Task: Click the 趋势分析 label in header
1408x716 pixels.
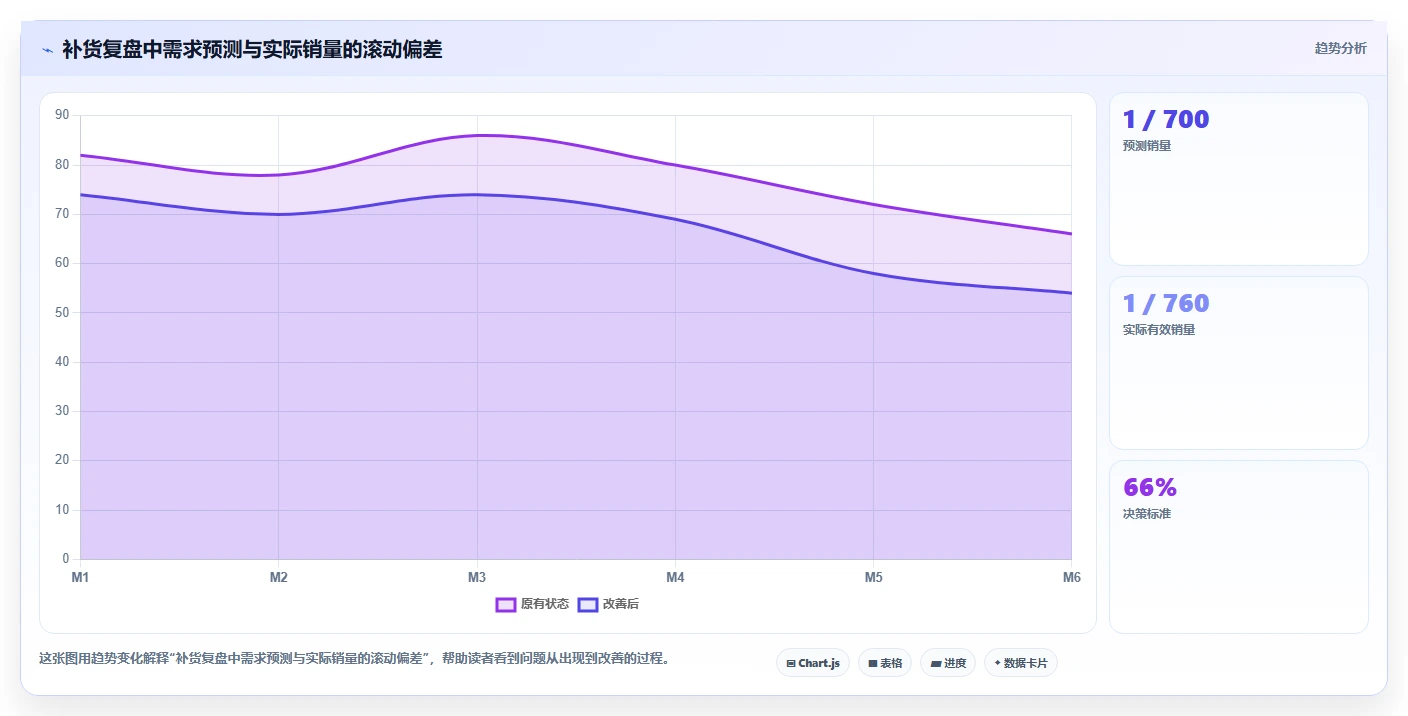Action: click(1341, 49)
